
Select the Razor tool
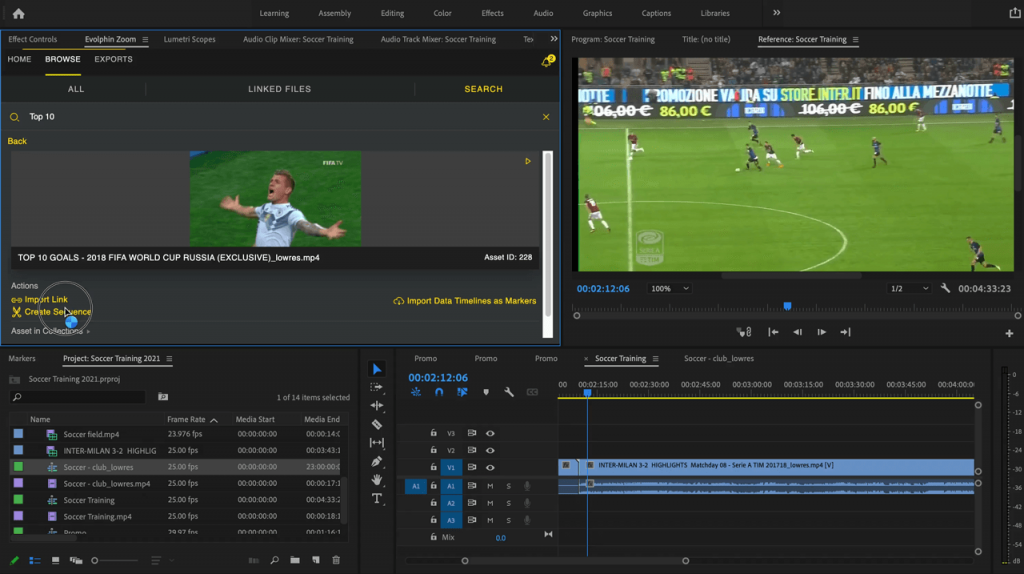point(377,424)
